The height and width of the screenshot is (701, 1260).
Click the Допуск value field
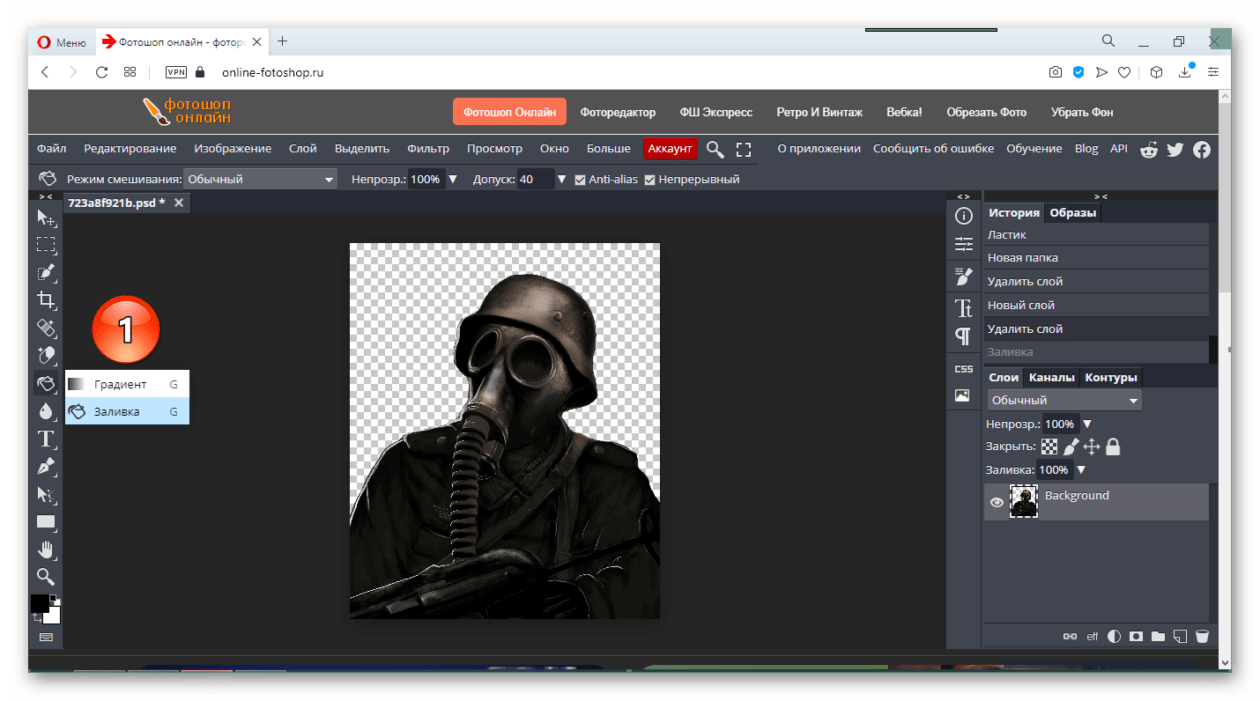click(x=535, y=180)
